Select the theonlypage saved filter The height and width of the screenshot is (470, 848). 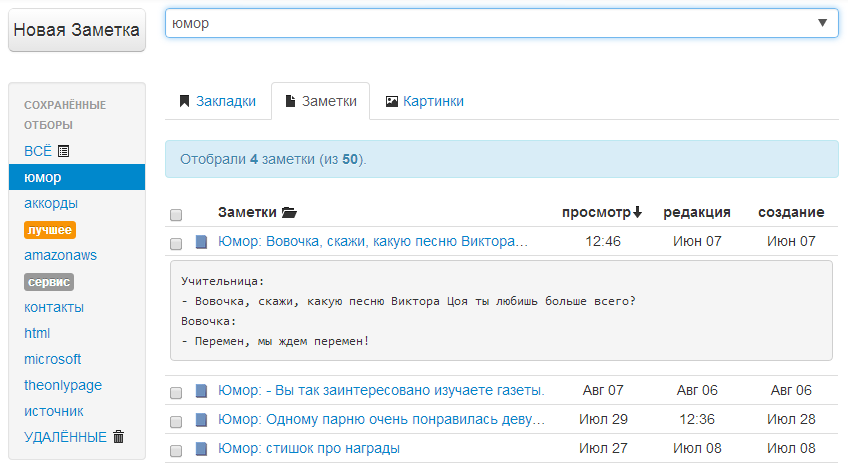point(63,385)
